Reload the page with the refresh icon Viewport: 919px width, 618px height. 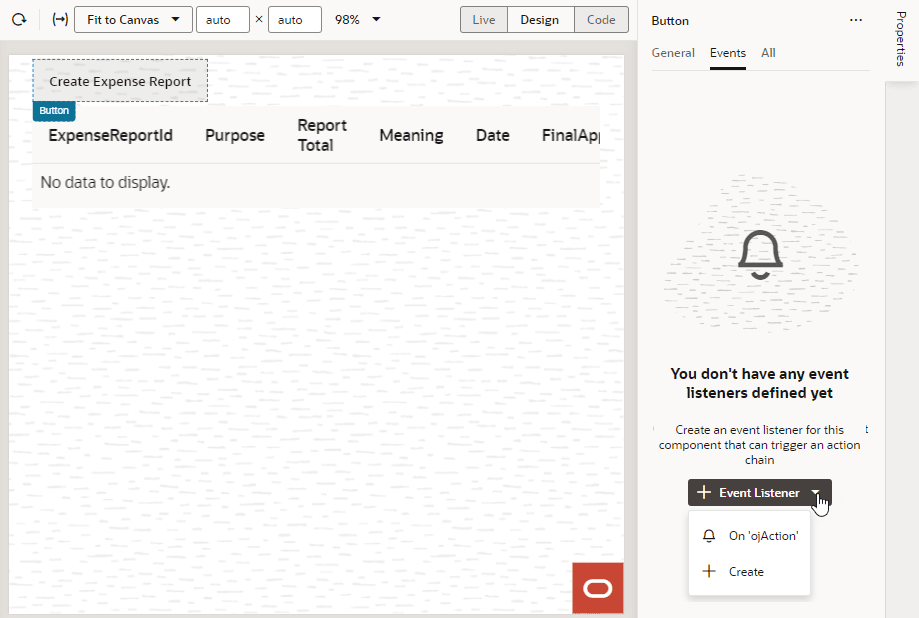[19, 20]
